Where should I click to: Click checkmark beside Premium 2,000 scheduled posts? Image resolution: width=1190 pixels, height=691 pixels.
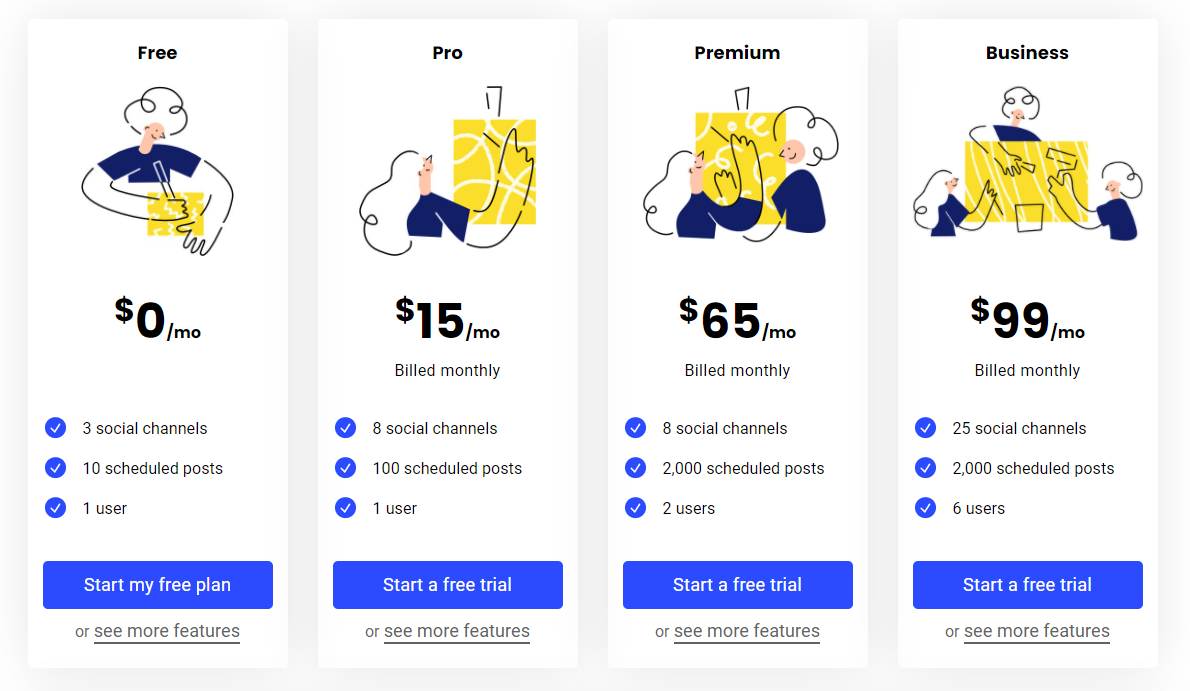pyautogui.click(x=635, y=468)
